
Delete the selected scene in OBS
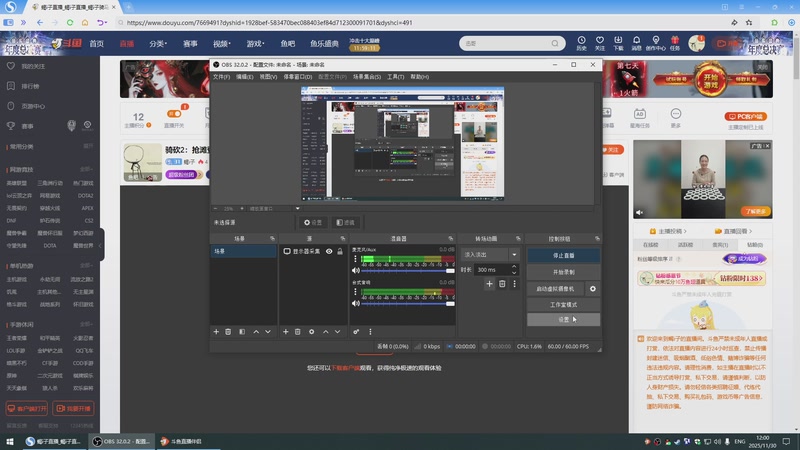click(x=228, y=332)
